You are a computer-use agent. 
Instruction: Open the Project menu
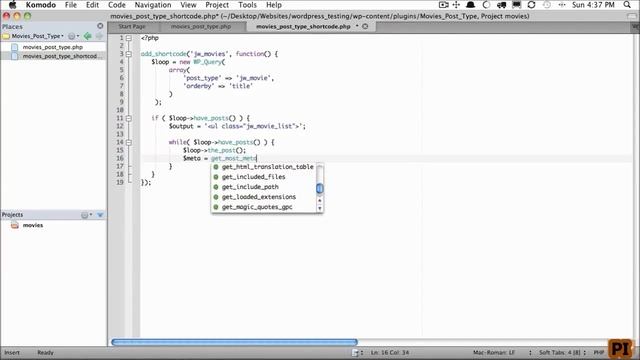point(217,5)
